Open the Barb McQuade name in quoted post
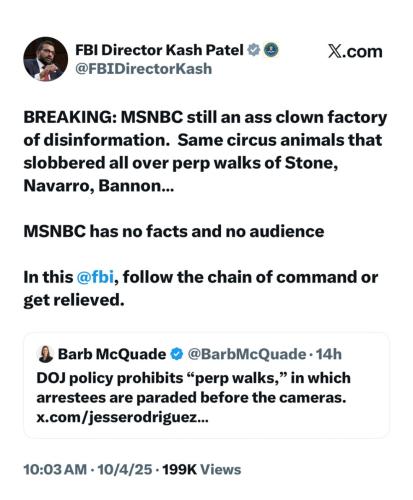 pyautogui.click(x=112, y=354)
